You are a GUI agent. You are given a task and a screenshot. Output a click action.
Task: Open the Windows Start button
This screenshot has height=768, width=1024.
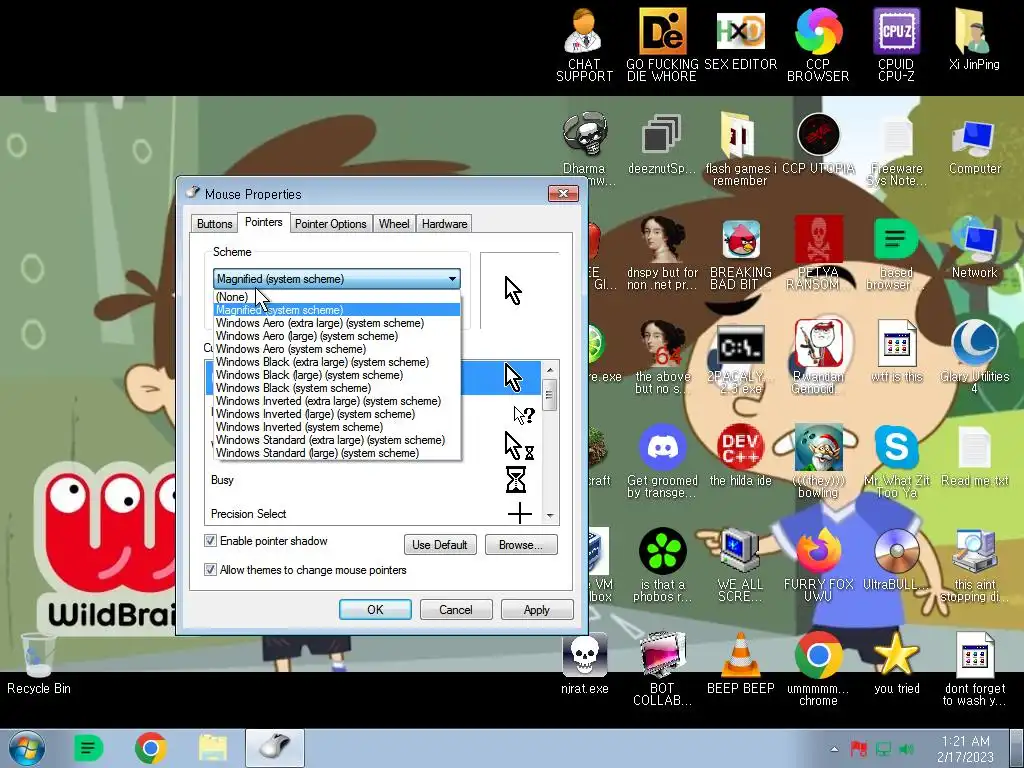(x=27, y=748)
